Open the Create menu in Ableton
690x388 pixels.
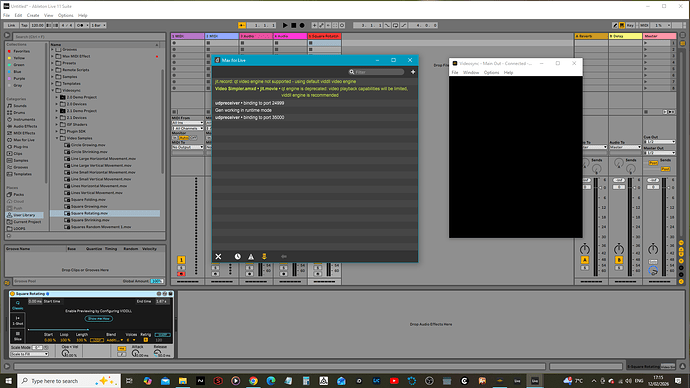coord(33,15)
